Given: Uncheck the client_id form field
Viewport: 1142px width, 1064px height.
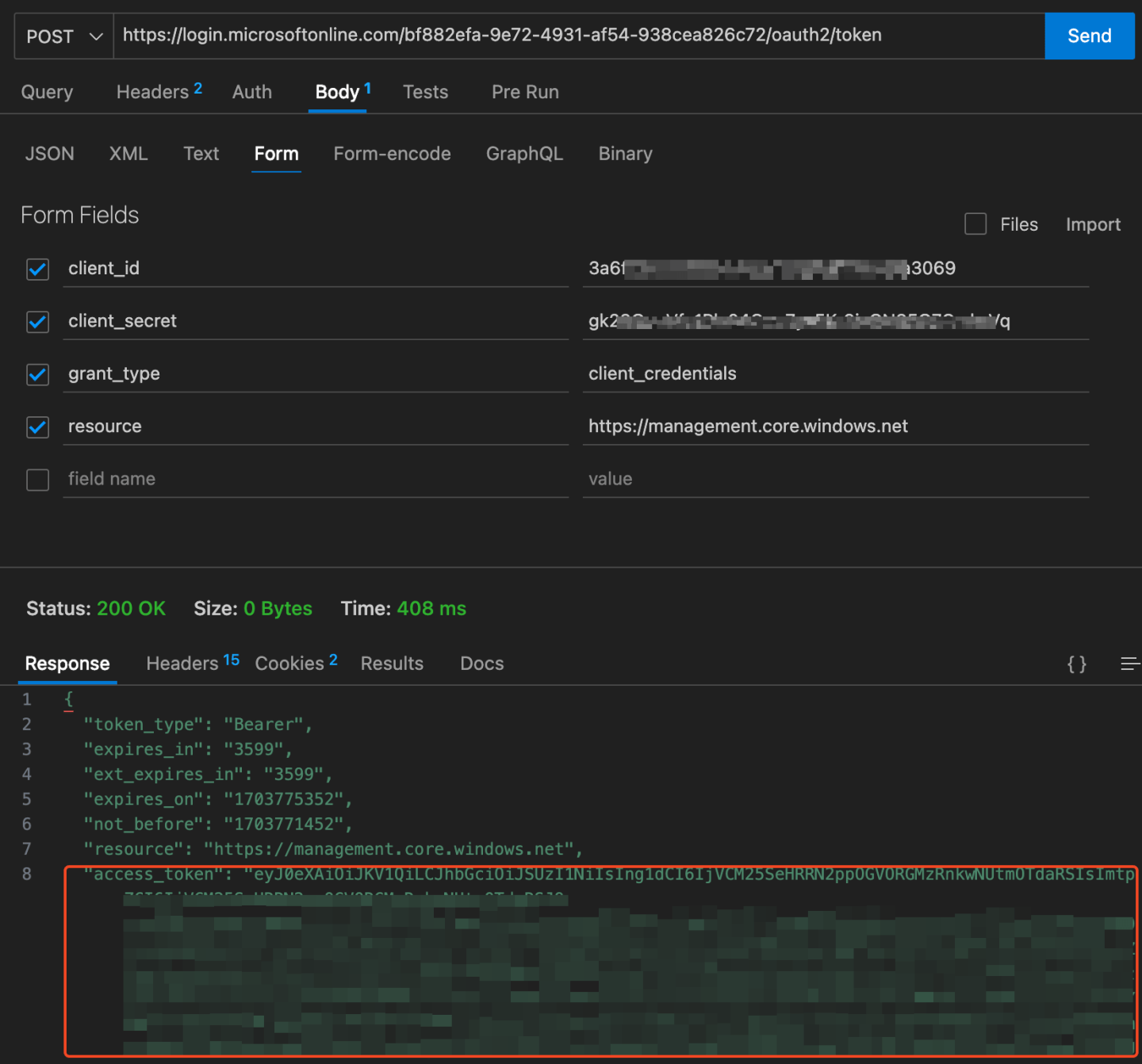Looking at the screenshot, I should [37, 270].
